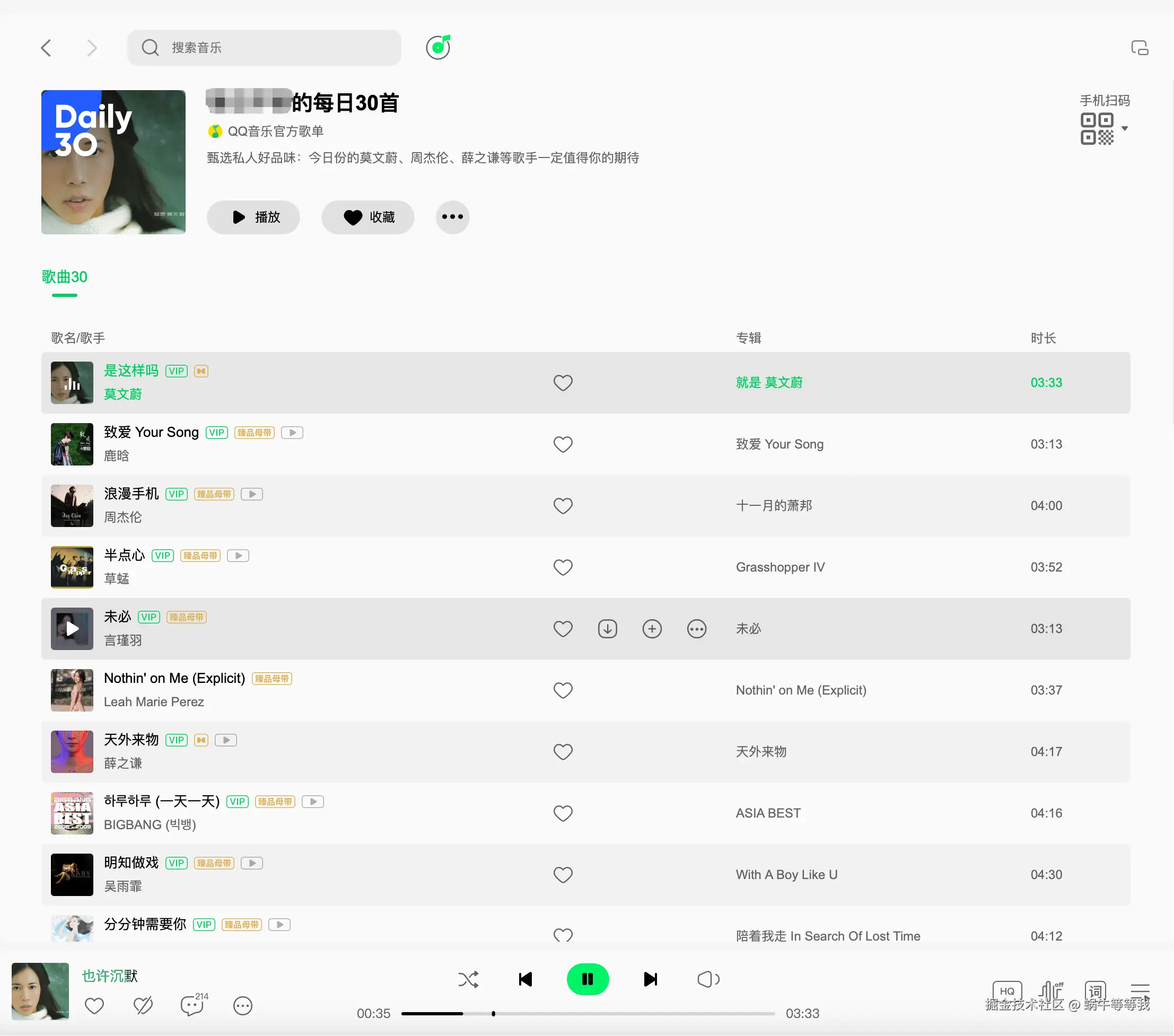This screenshot has height=1036, width=1174.
Task: Skip to the next track
Action: coord(650,979)
